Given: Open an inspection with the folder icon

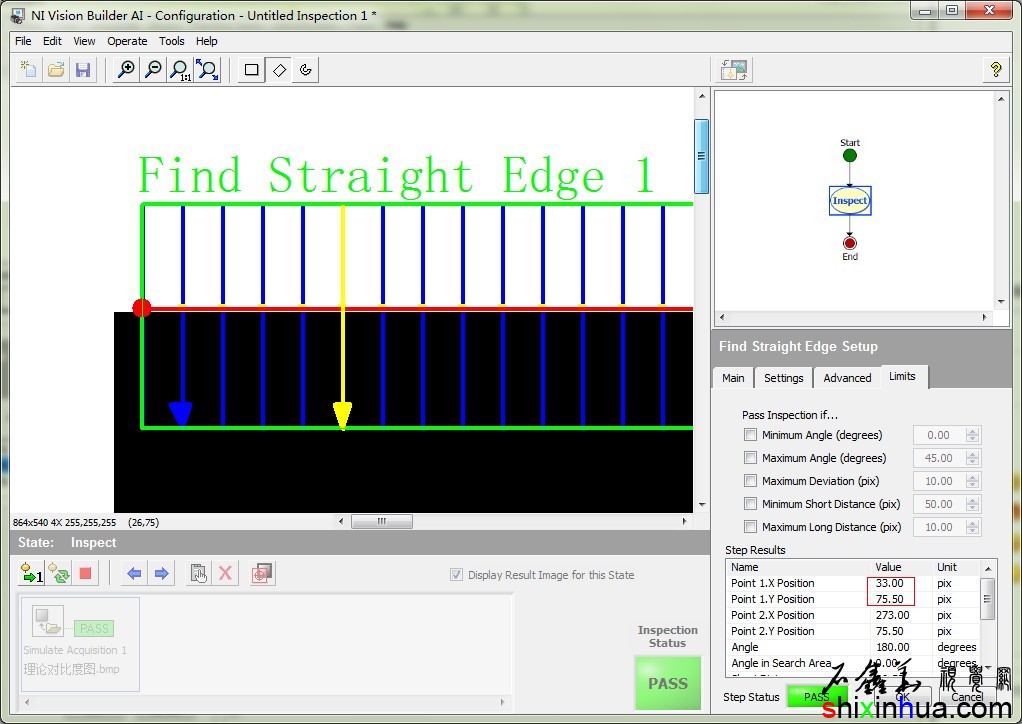Looking at the screenshot, I should tap(56, 70).
